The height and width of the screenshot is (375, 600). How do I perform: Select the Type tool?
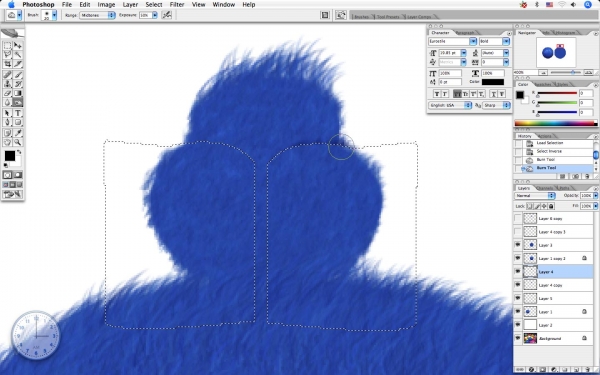coord(18,113)
